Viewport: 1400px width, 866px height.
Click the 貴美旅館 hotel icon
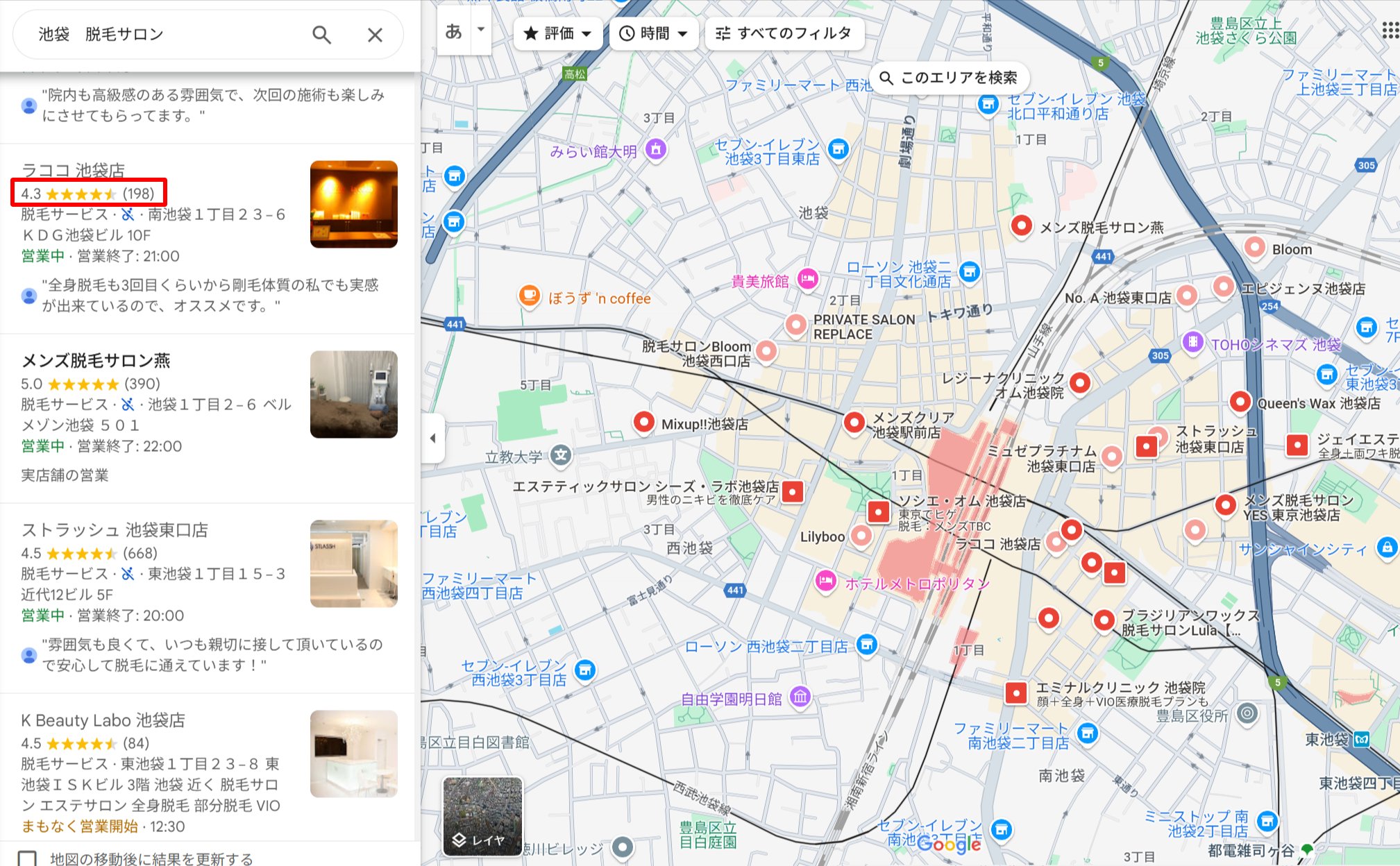(807, 279)
